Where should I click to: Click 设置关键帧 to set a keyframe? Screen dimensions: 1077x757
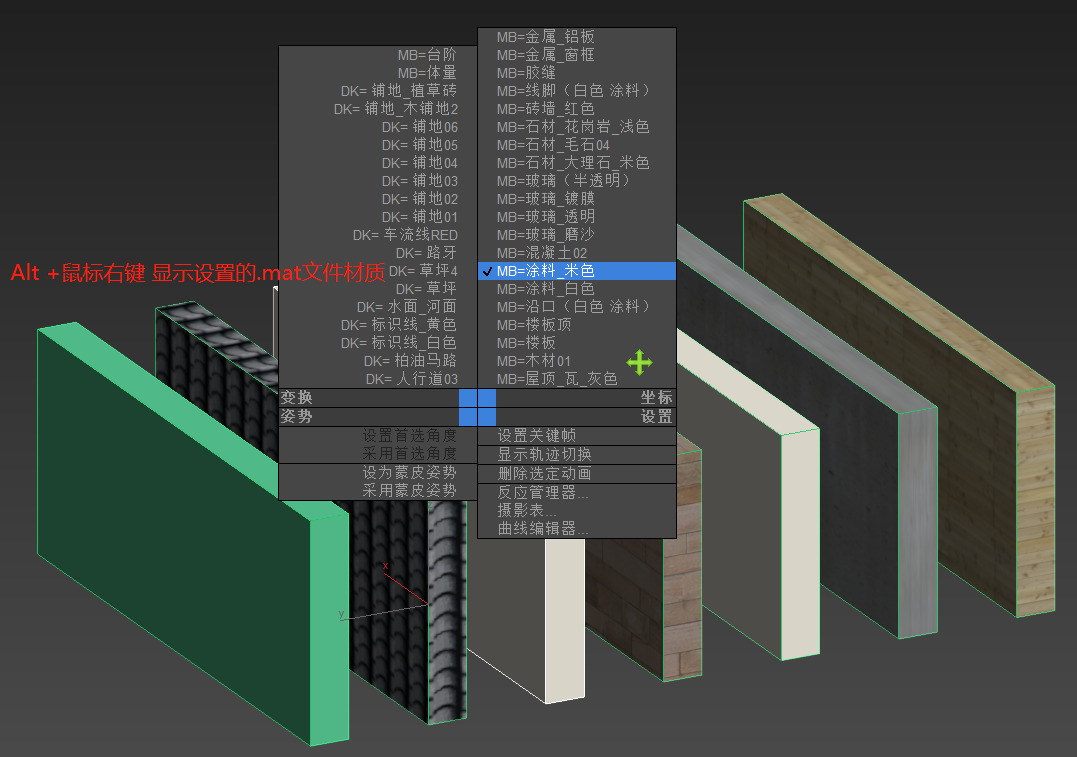point(537,435)
